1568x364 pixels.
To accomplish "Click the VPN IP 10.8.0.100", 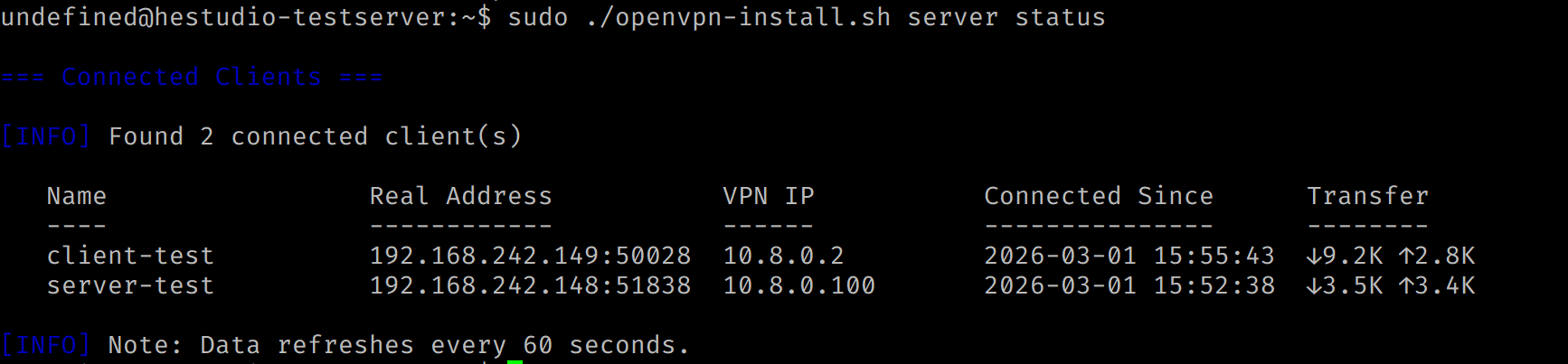I will click(x=798, y=285).
